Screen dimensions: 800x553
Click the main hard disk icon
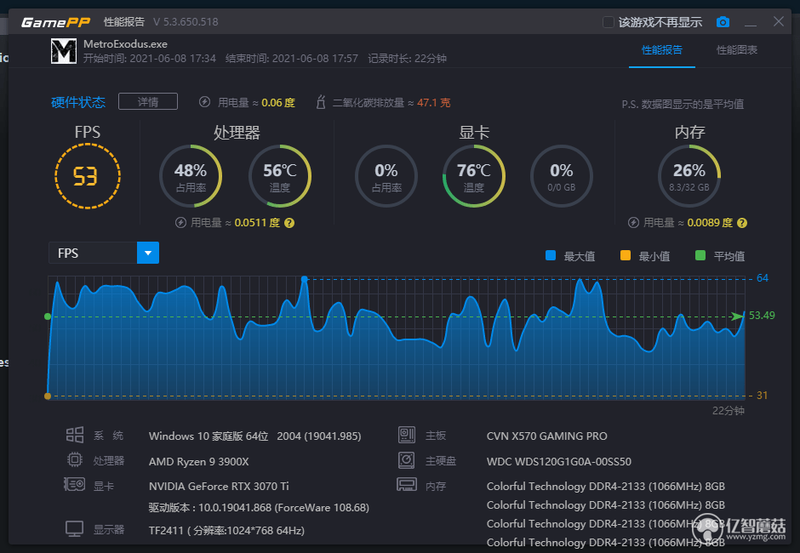click(407, 460)
